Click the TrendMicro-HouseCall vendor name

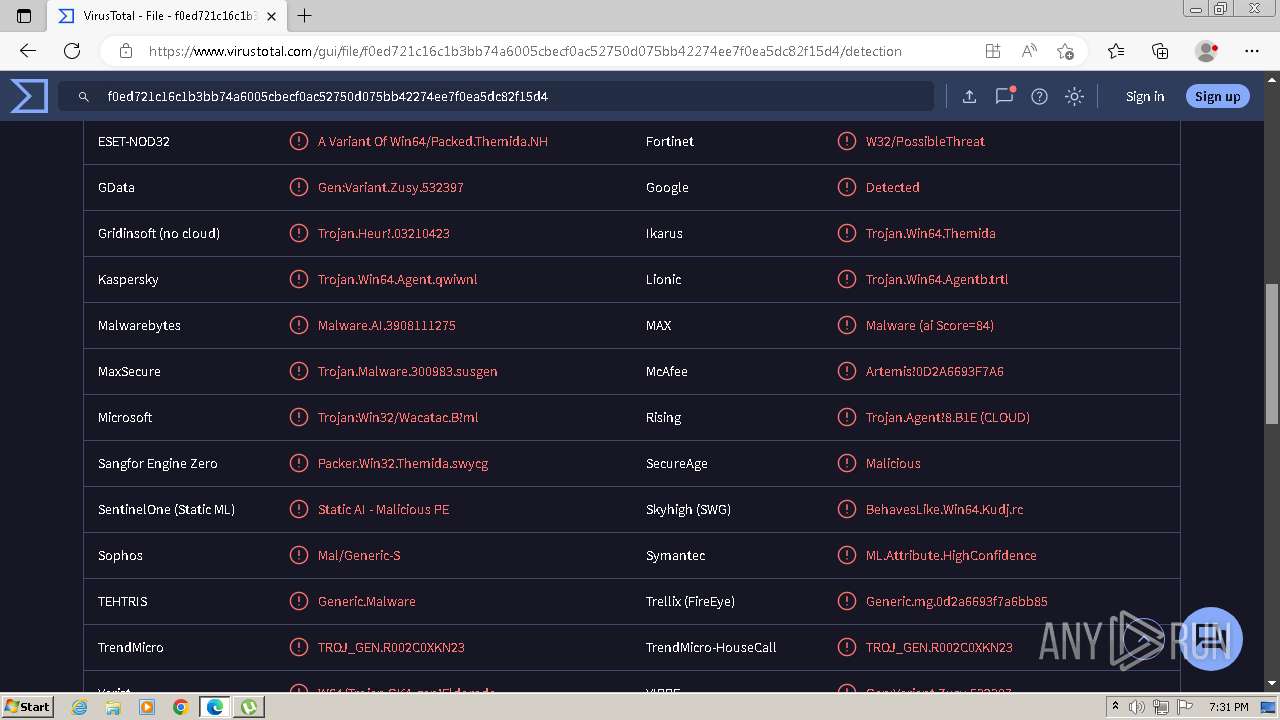click(x=711, y=647)
